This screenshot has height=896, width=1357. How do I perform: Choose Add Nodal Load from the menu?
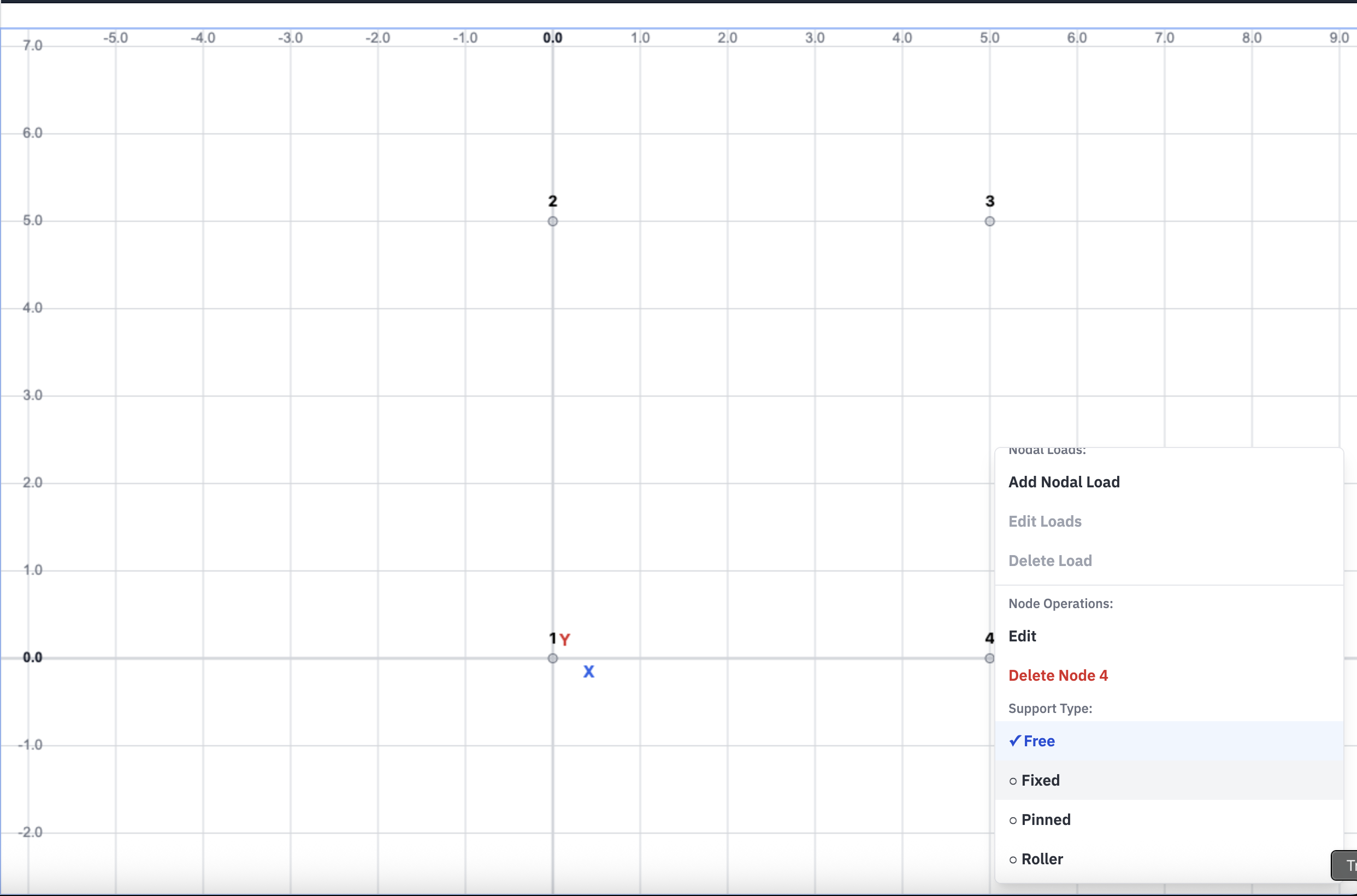pyautogui.click(x=1064, y=482)
